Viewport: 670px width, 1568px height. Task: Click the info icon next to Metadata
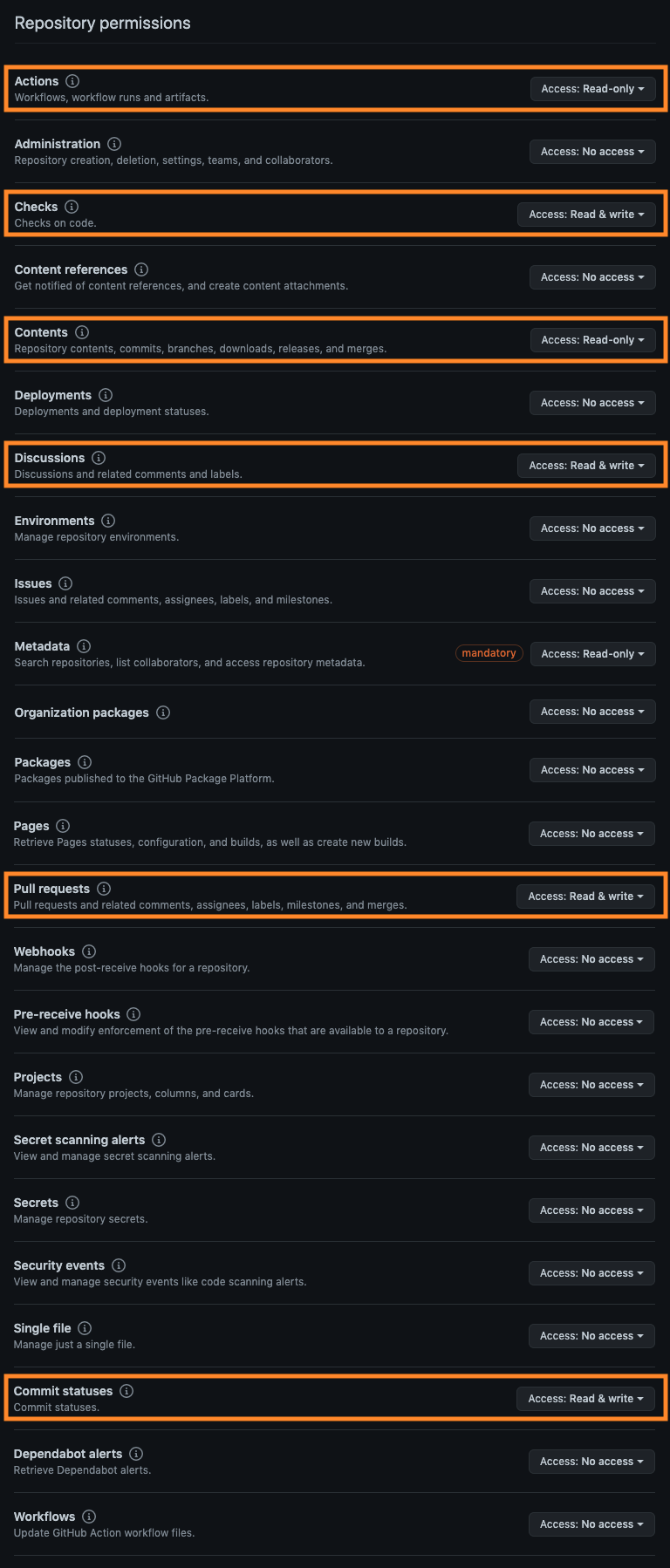click(84, 646)
